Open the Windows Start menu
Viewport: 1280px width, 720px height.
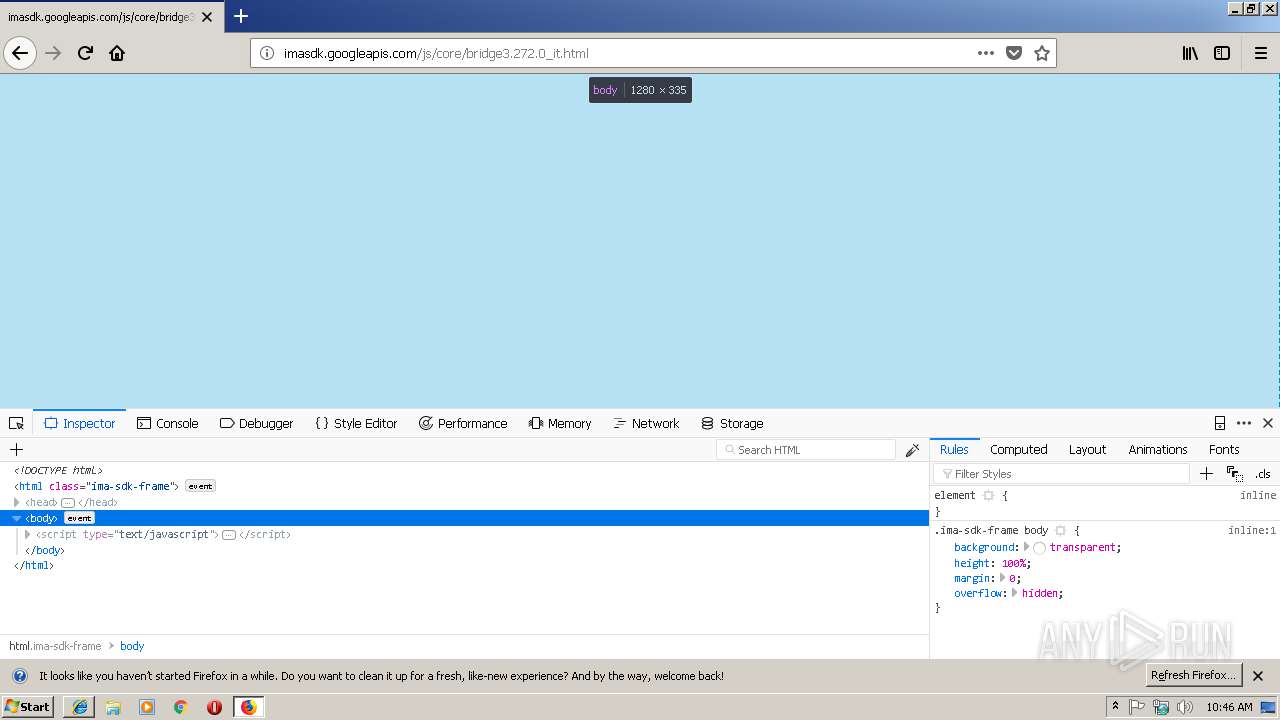(27, 707)
